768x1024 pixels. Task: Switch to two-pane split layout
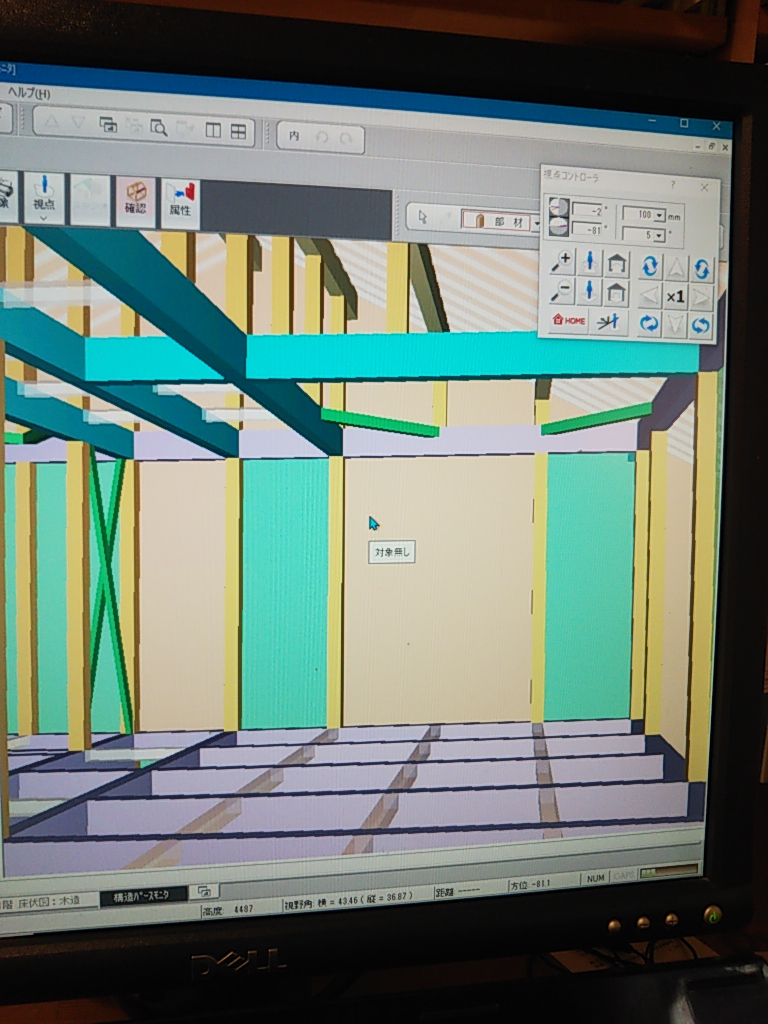(x=212, y=130)
